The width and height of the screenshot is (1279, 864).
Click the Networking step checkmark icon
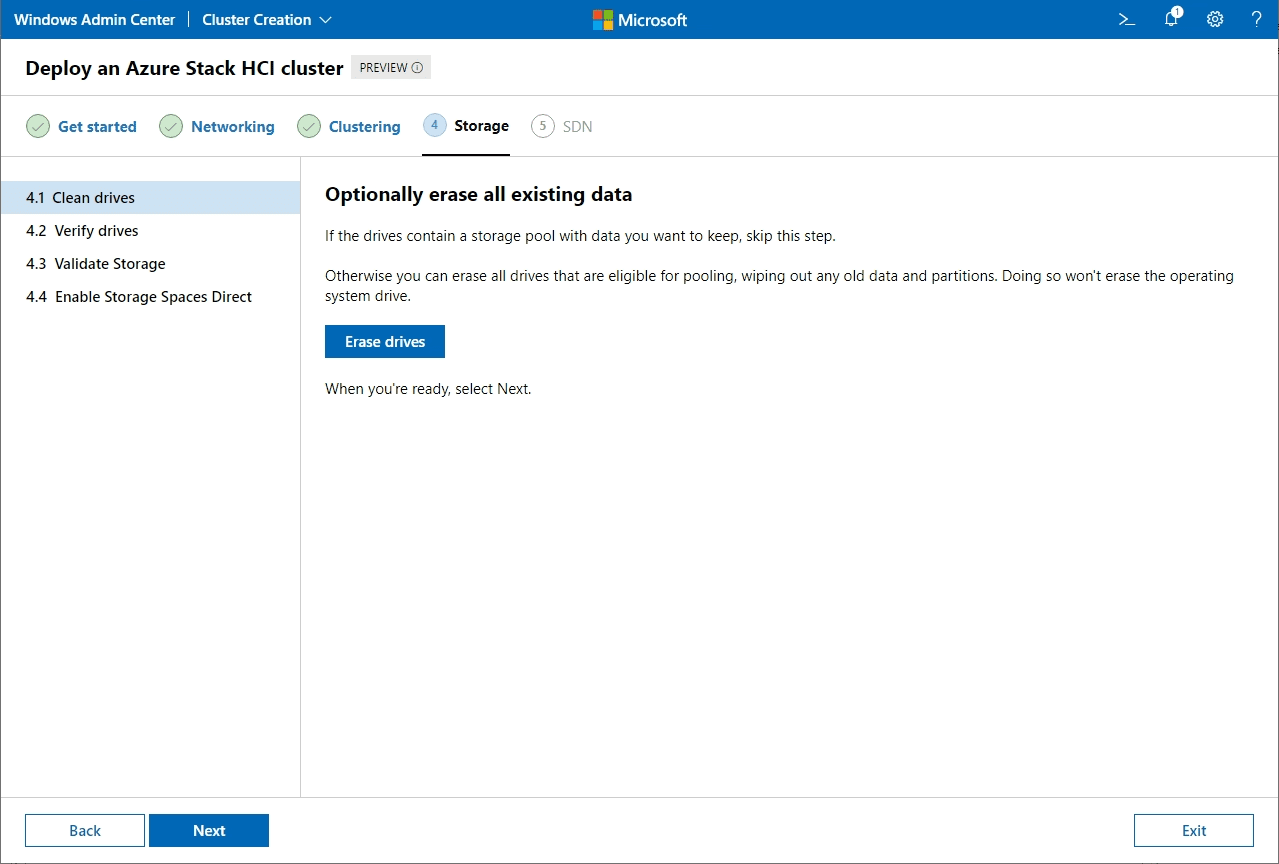(x=171, y=126)
